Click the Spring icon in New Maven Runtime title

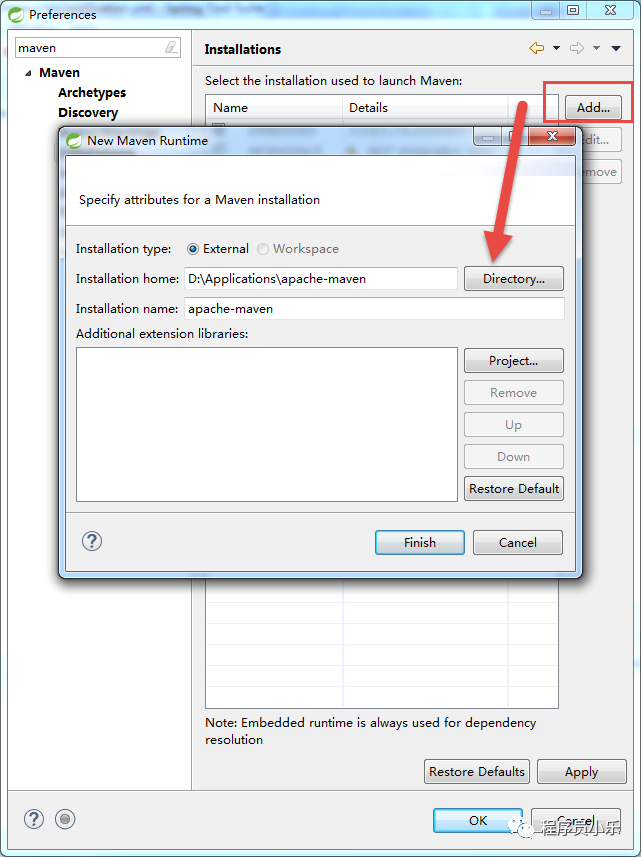coord(74,140)
